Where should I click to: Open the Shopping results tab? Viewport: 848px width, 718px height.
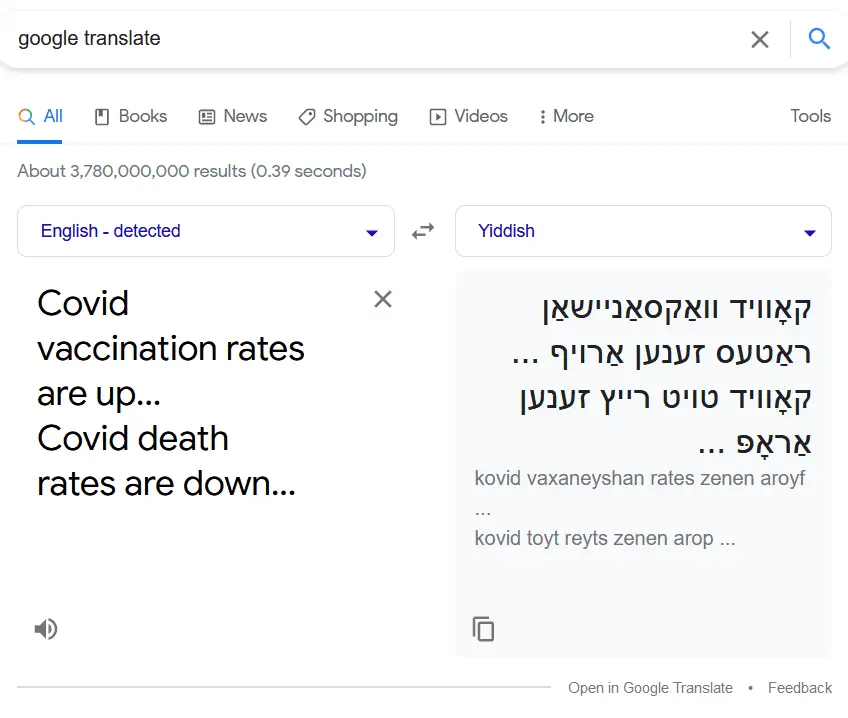click(x=348, y=117)
